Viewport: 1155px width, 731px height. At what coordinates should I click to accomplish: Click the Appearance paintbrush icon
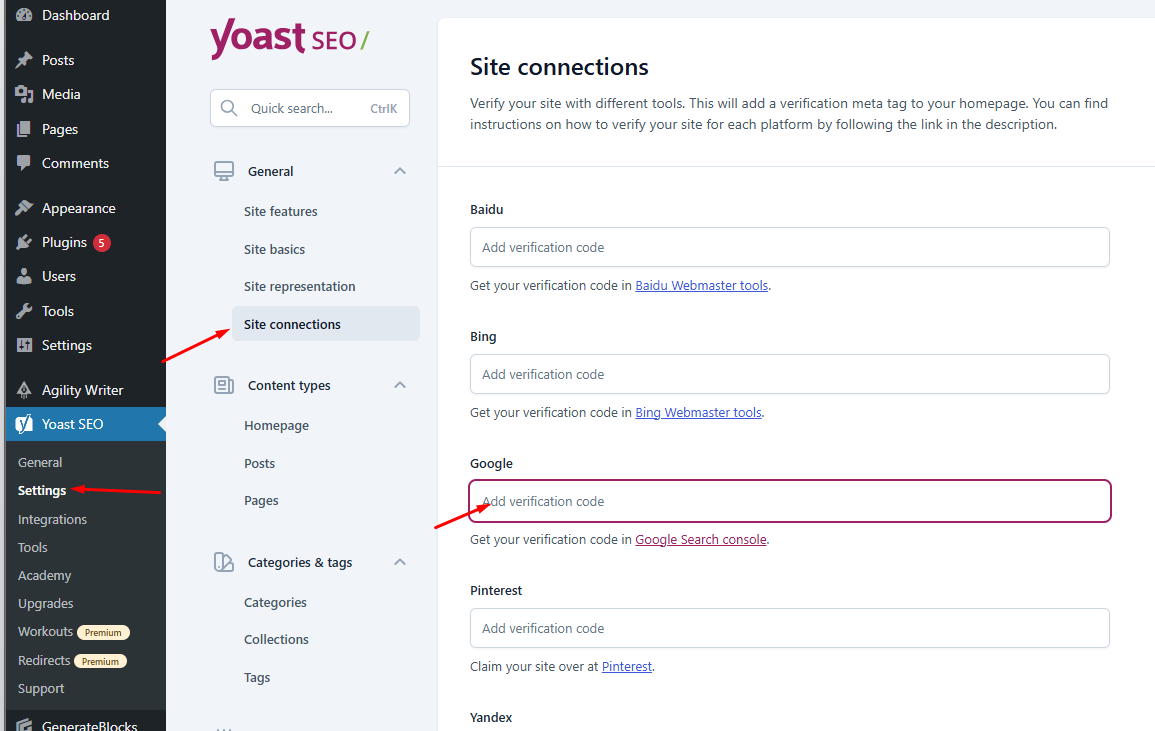24,208
